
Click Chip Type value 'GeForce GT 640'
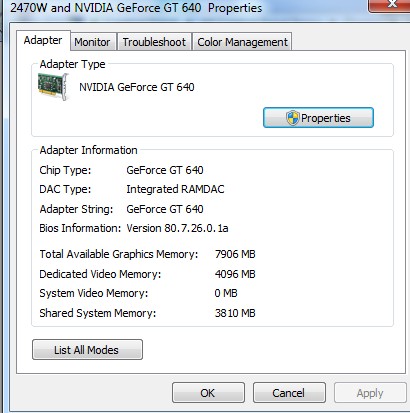[x=165, y=170]
